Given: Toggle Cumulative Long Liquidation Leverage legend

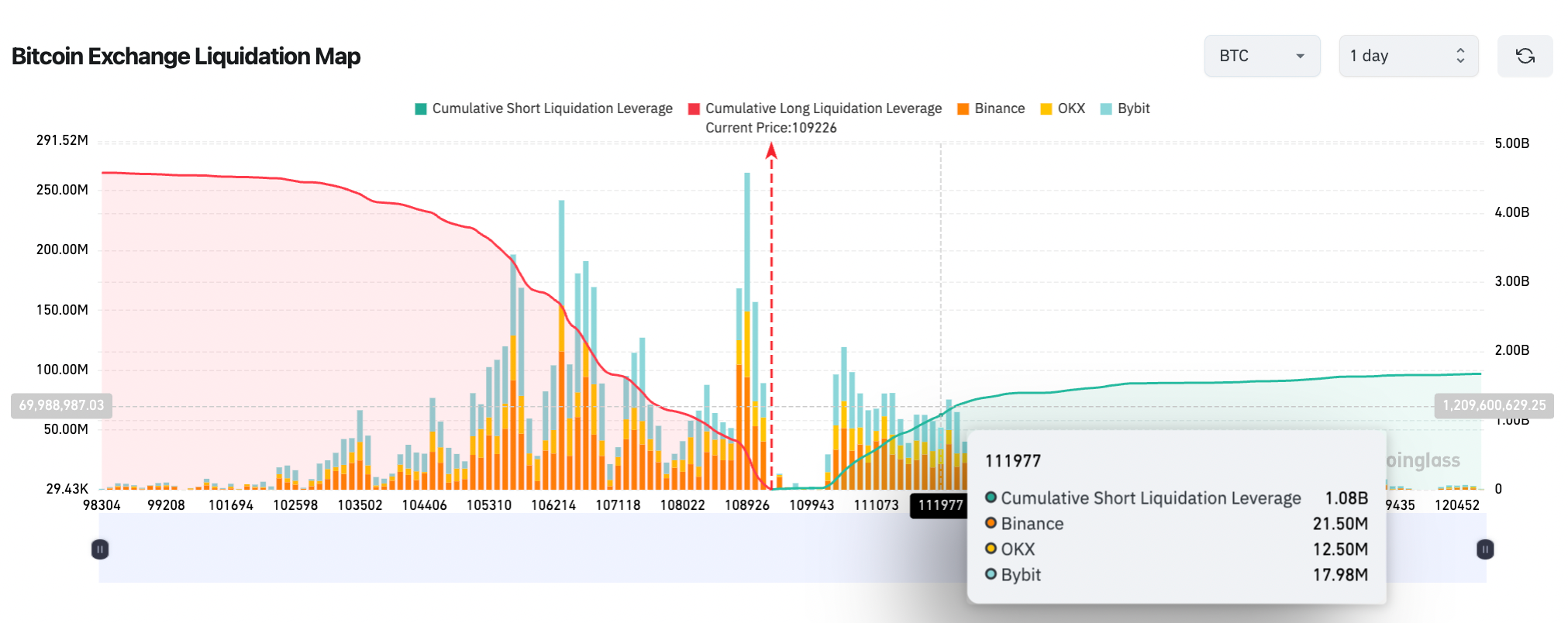Looking at the screenshot, I should [x=815, y=108].
